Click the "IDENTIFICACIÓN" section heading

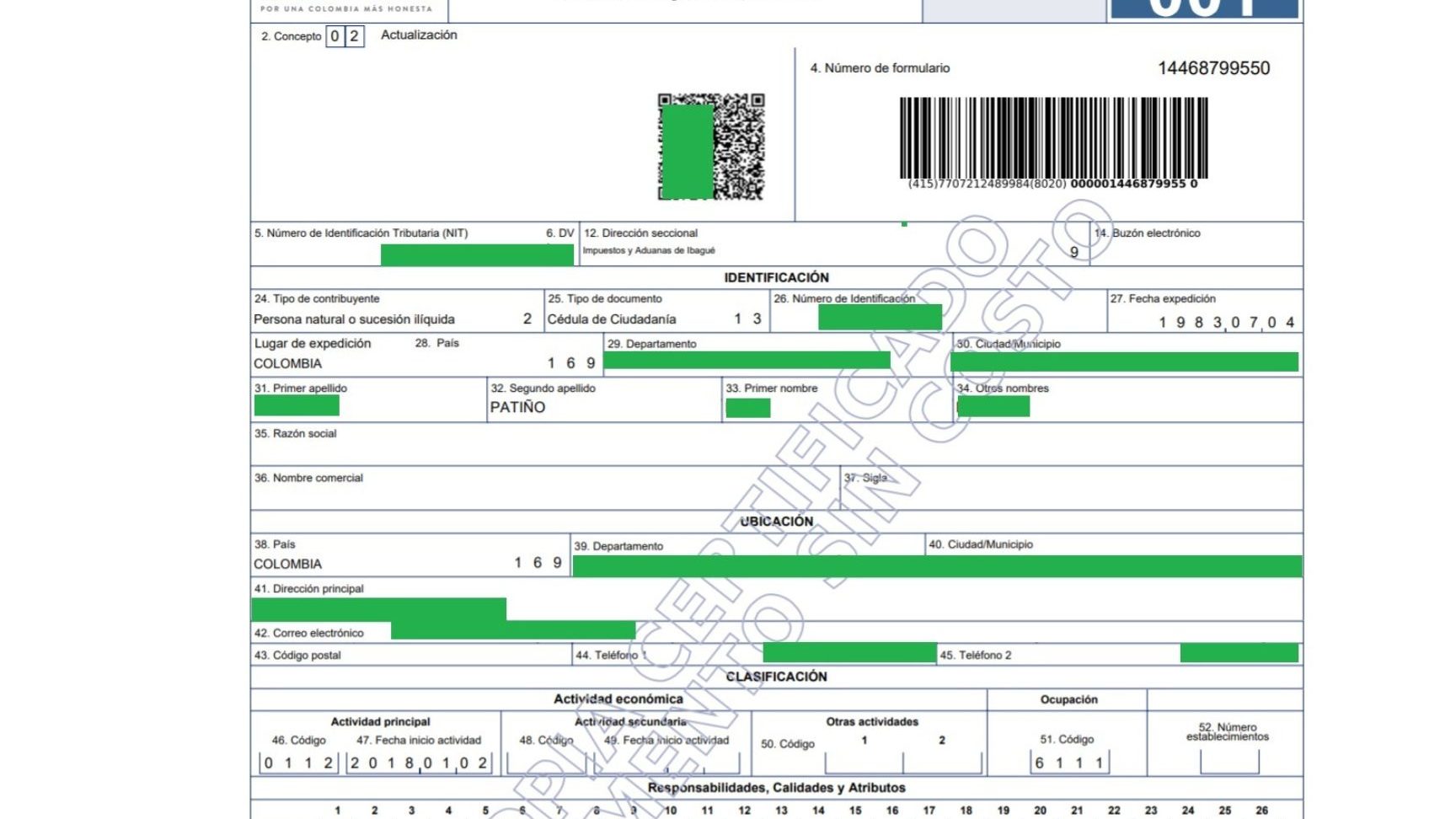(x=776, y=277)
